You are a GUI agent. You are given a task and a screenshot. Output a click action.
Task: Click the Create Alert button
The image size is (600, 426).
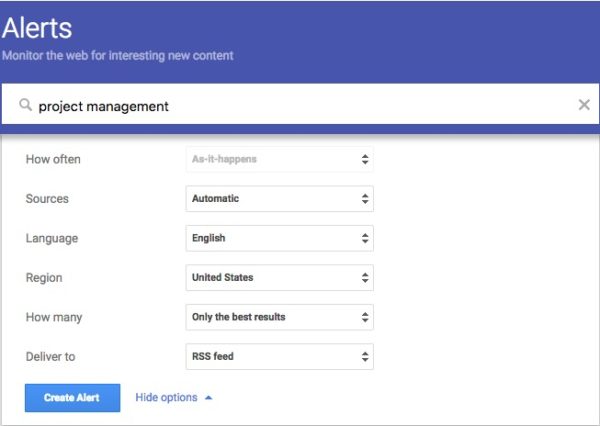click(x=72, y=398)
